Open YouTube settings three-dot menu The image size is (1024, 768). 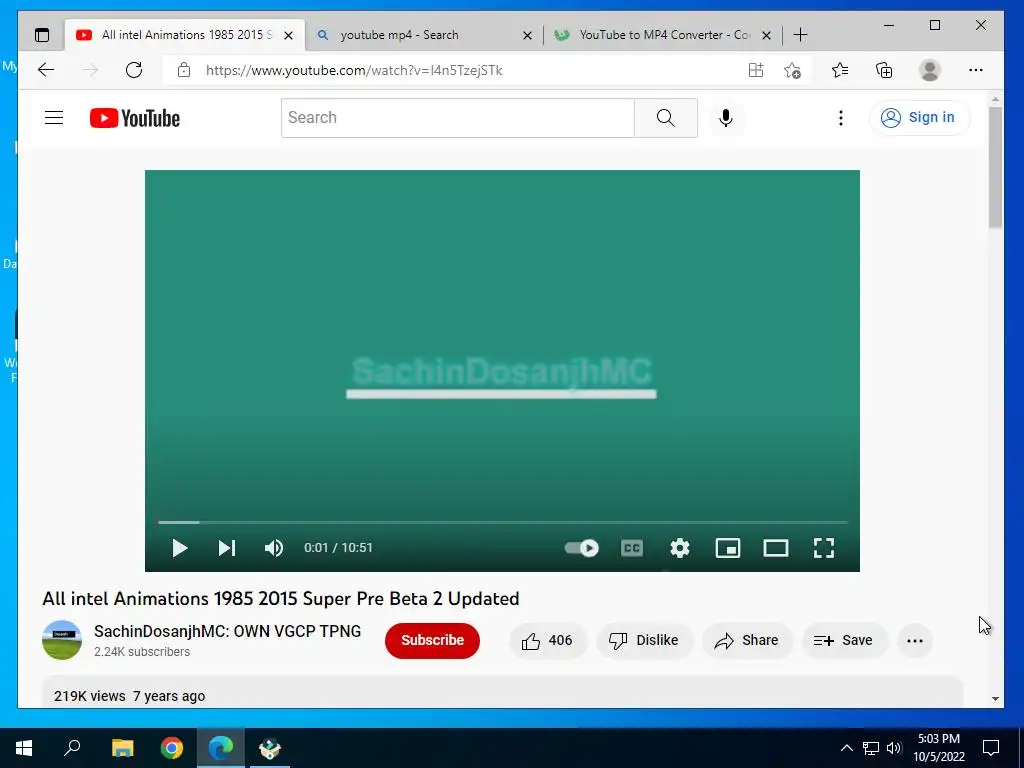840,118
